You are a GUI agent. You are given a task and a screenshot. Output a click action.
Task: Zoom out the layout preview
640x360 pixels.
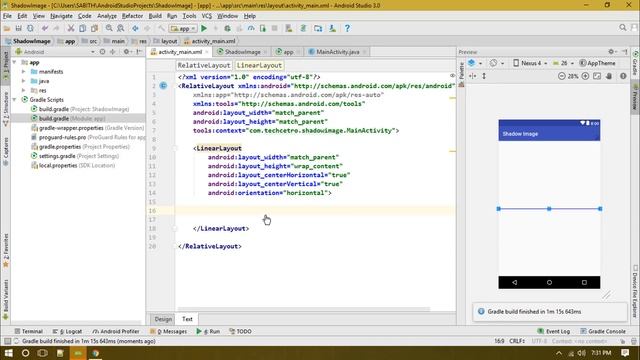coord(562,76)
